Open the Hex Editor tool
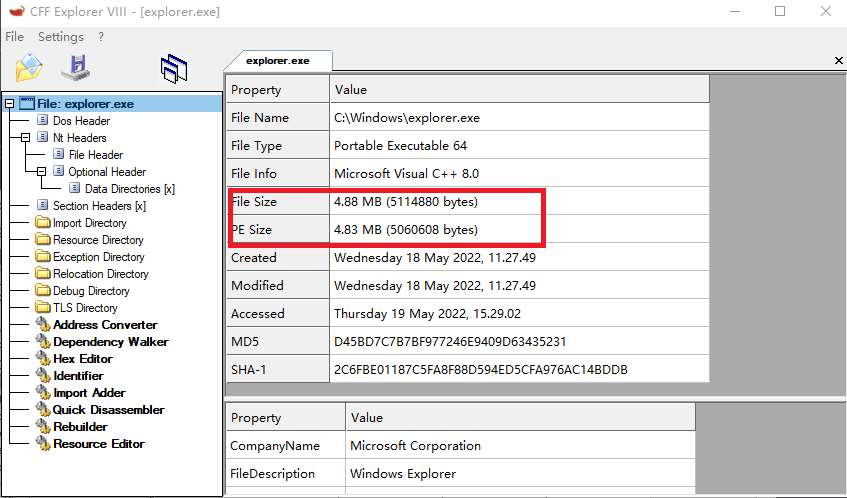The width and height of the screenshot is (847, 498). pos(82,359)
